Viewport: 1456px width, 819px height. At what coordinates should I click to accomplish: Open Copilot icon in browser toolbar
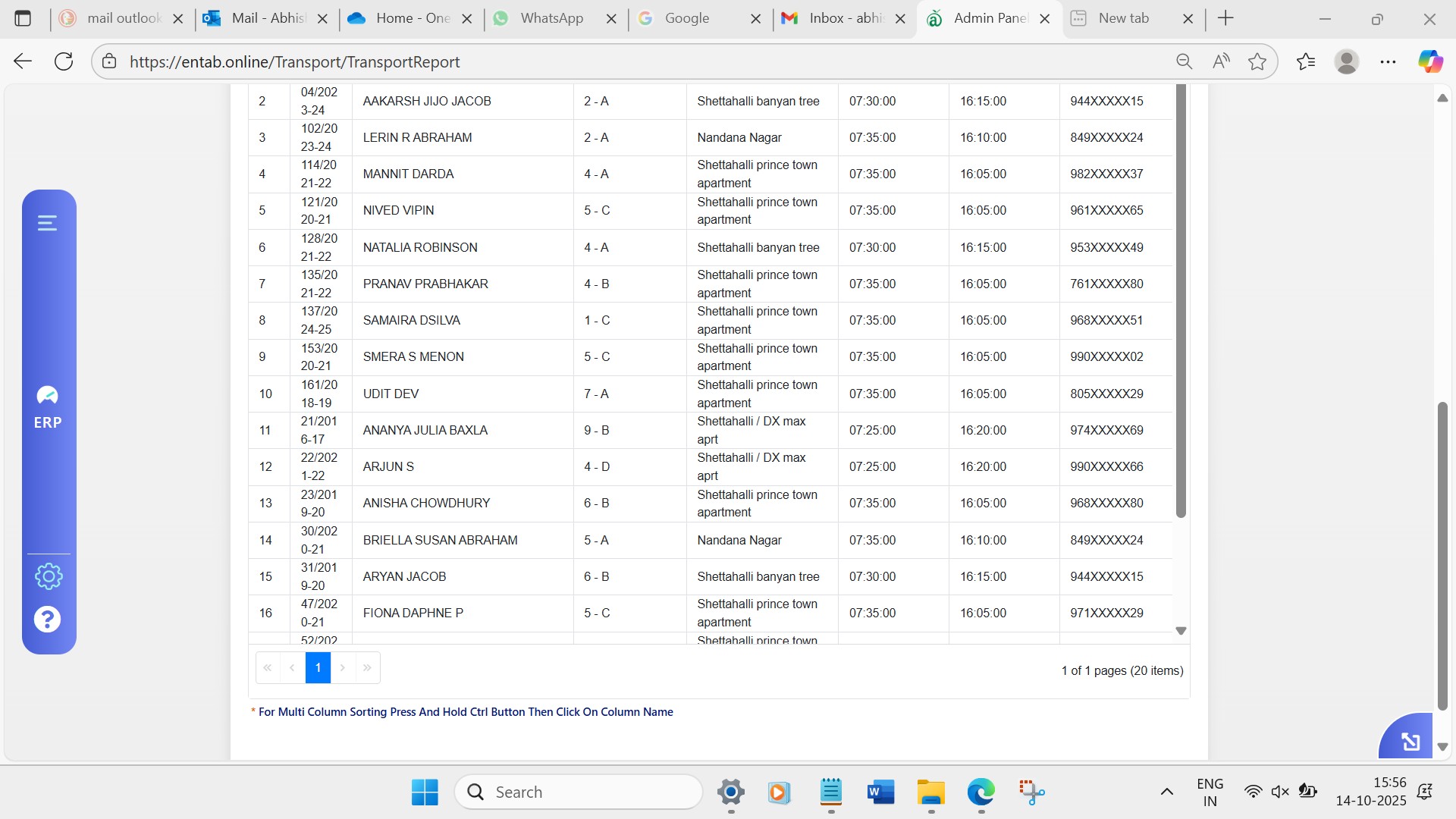click(1430, 61)
